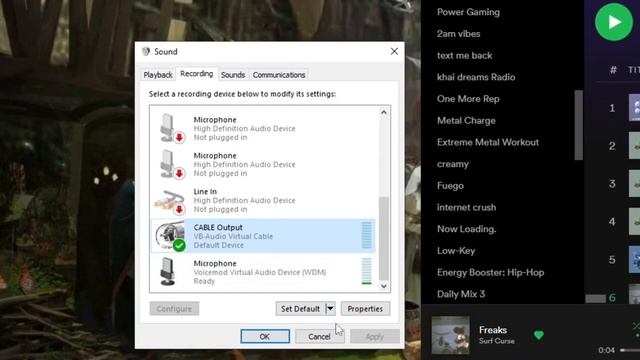
Task: Select playing track number 6 in Spotify
Action: tap(612, 298)
